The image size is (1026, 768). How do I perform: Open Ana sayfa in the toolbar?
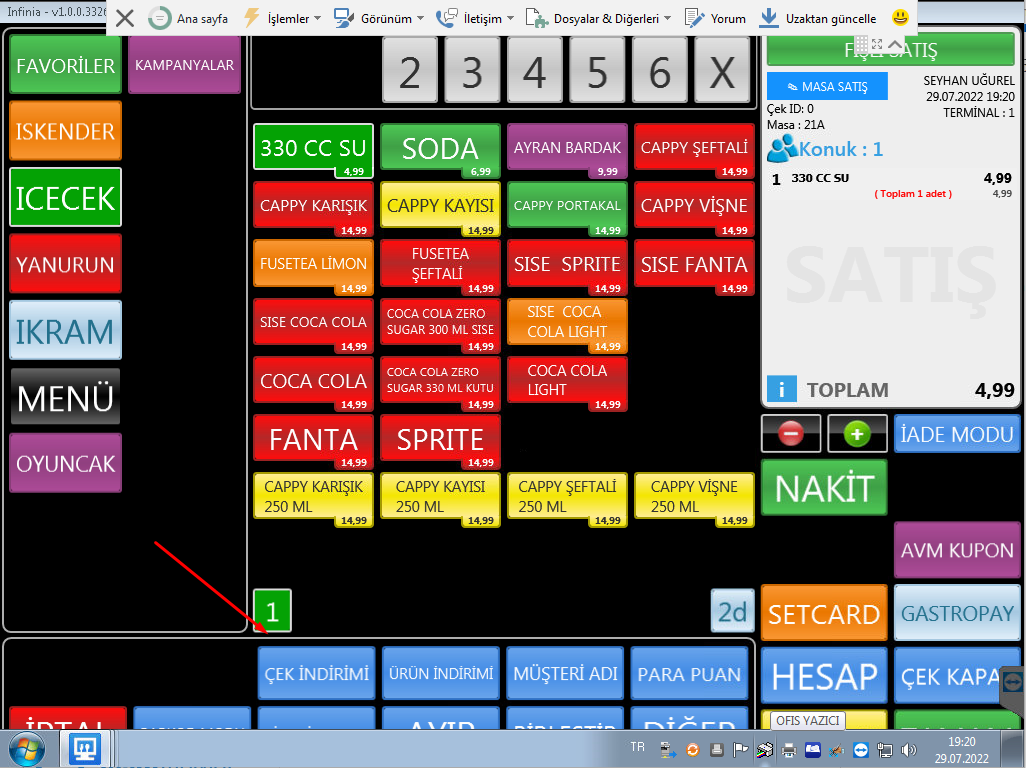click(x=188, y=18)
